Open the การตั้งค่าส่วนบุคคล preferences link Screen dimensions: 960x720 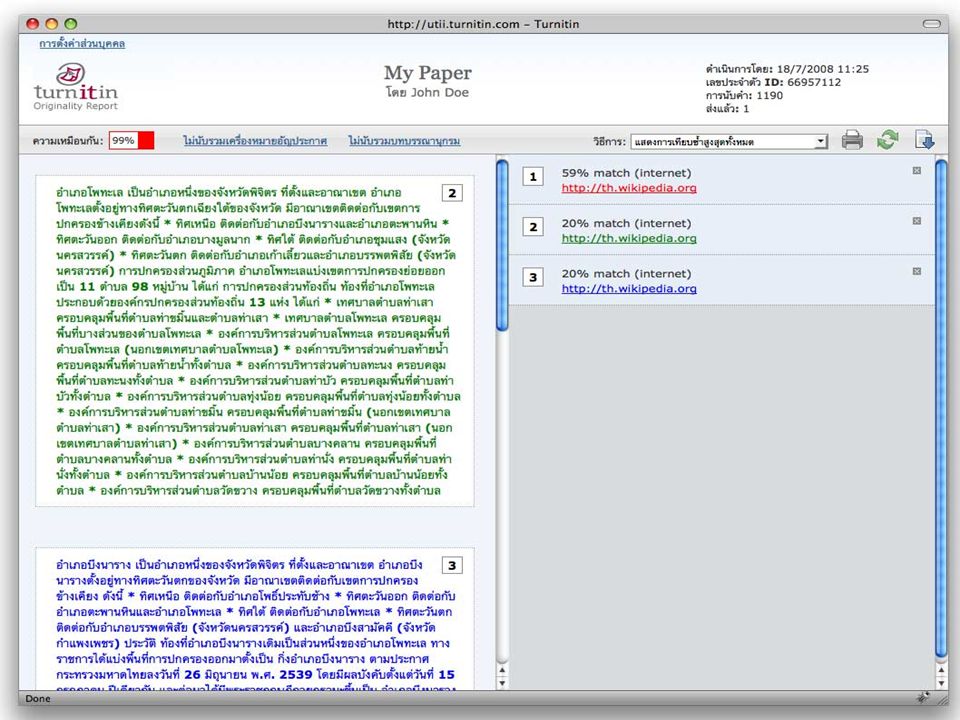[82, 43]
